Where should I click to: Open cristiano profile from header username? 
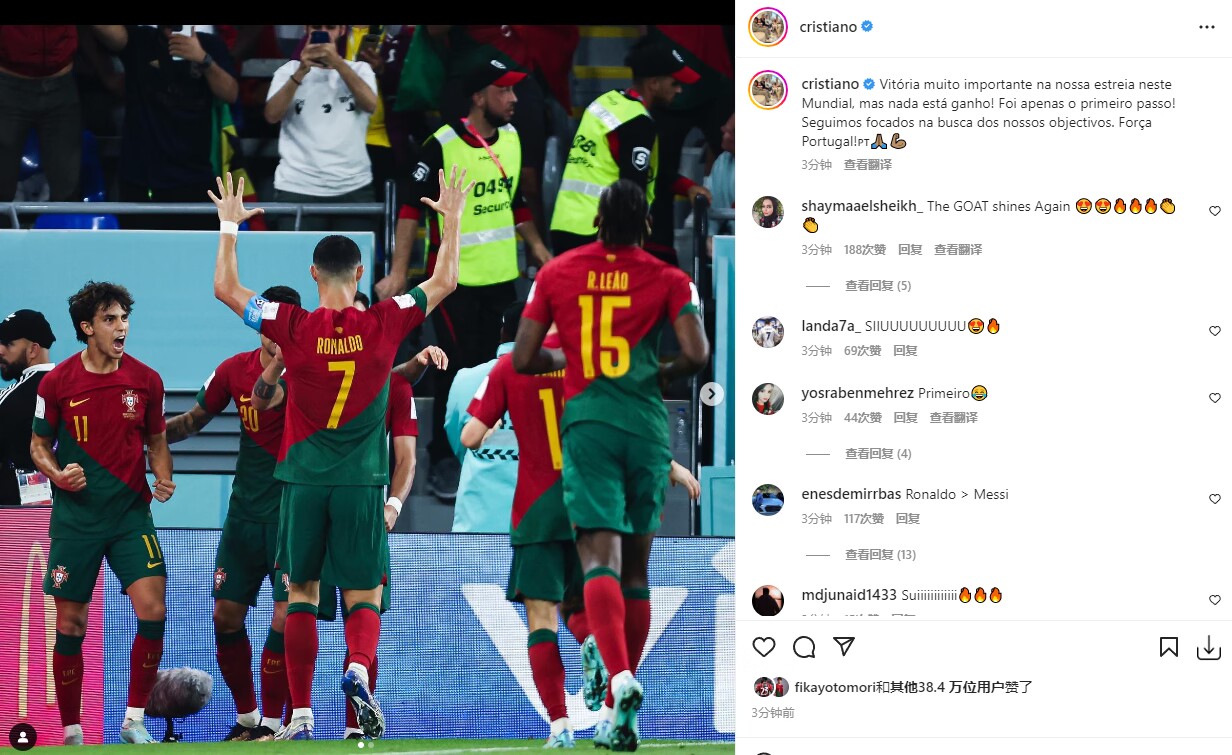click(x=828, y=27)
